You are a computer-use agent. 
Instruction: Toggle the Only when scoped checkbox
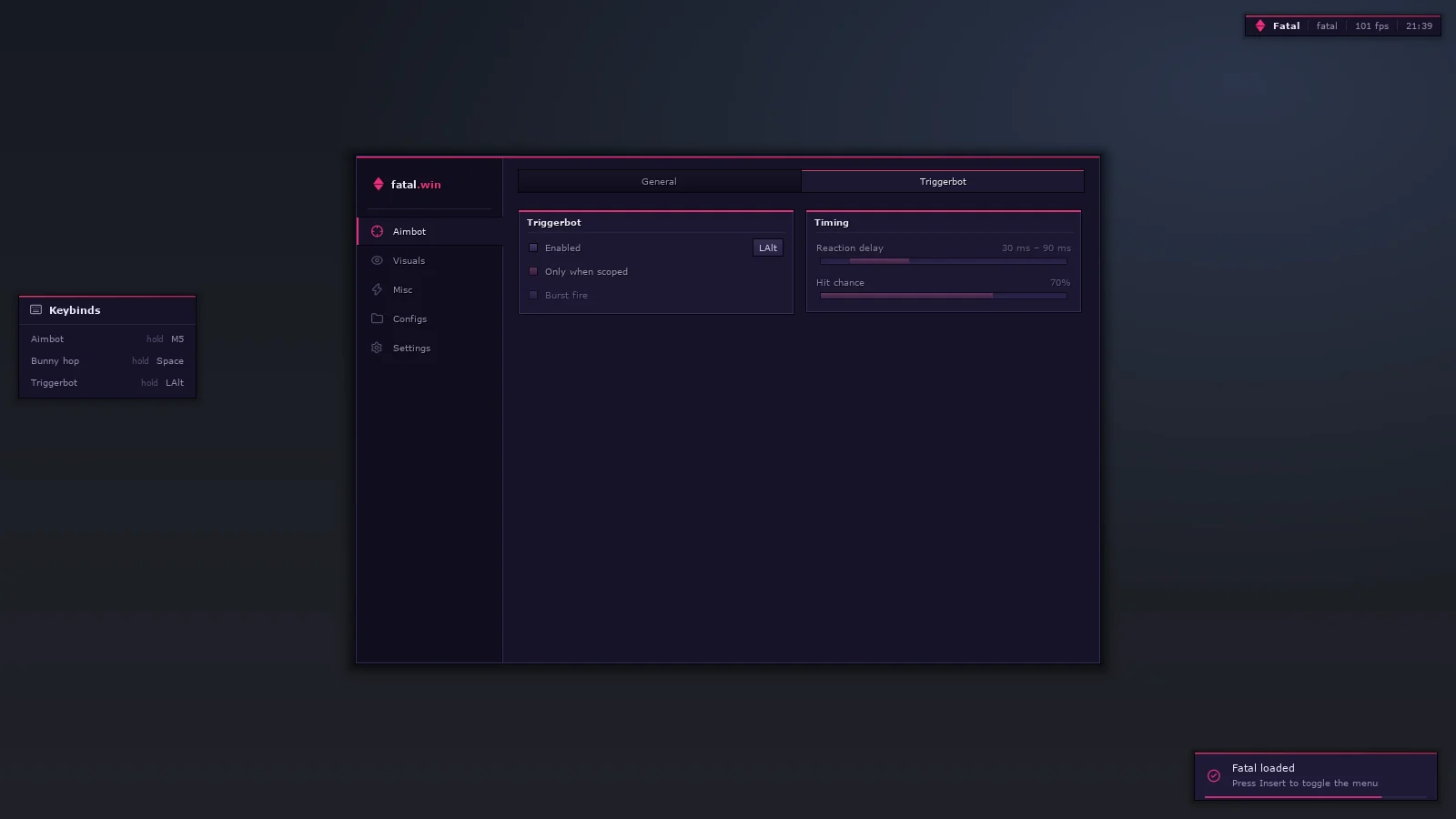tap(533, 271)
